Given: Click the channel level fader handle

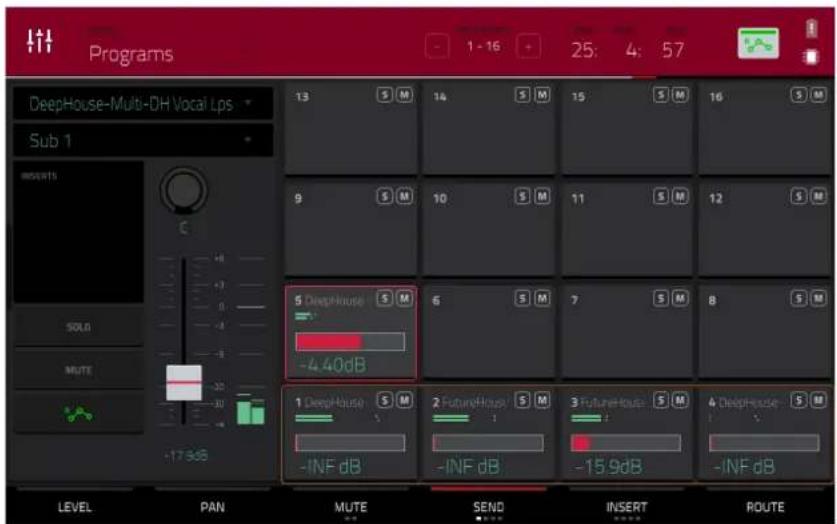Looking at the screenshot, I should pyautogui.click(x=184, y=383).
